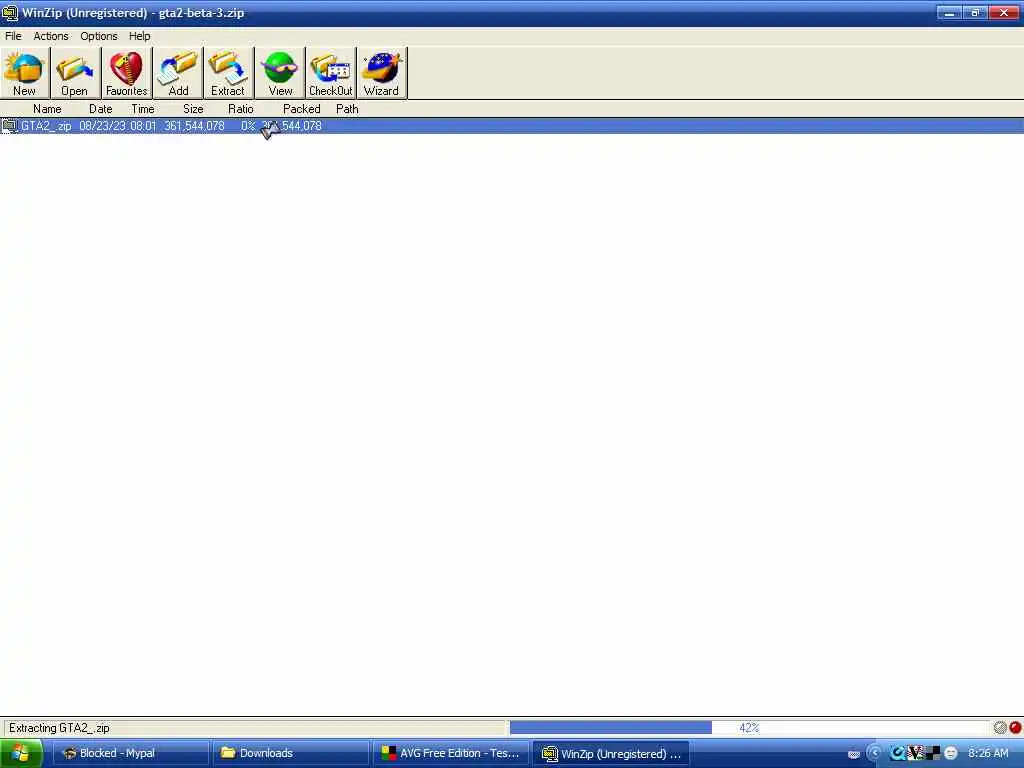Sort by the Name column header
Screen dimensions: 1024x768
[47, 109]
